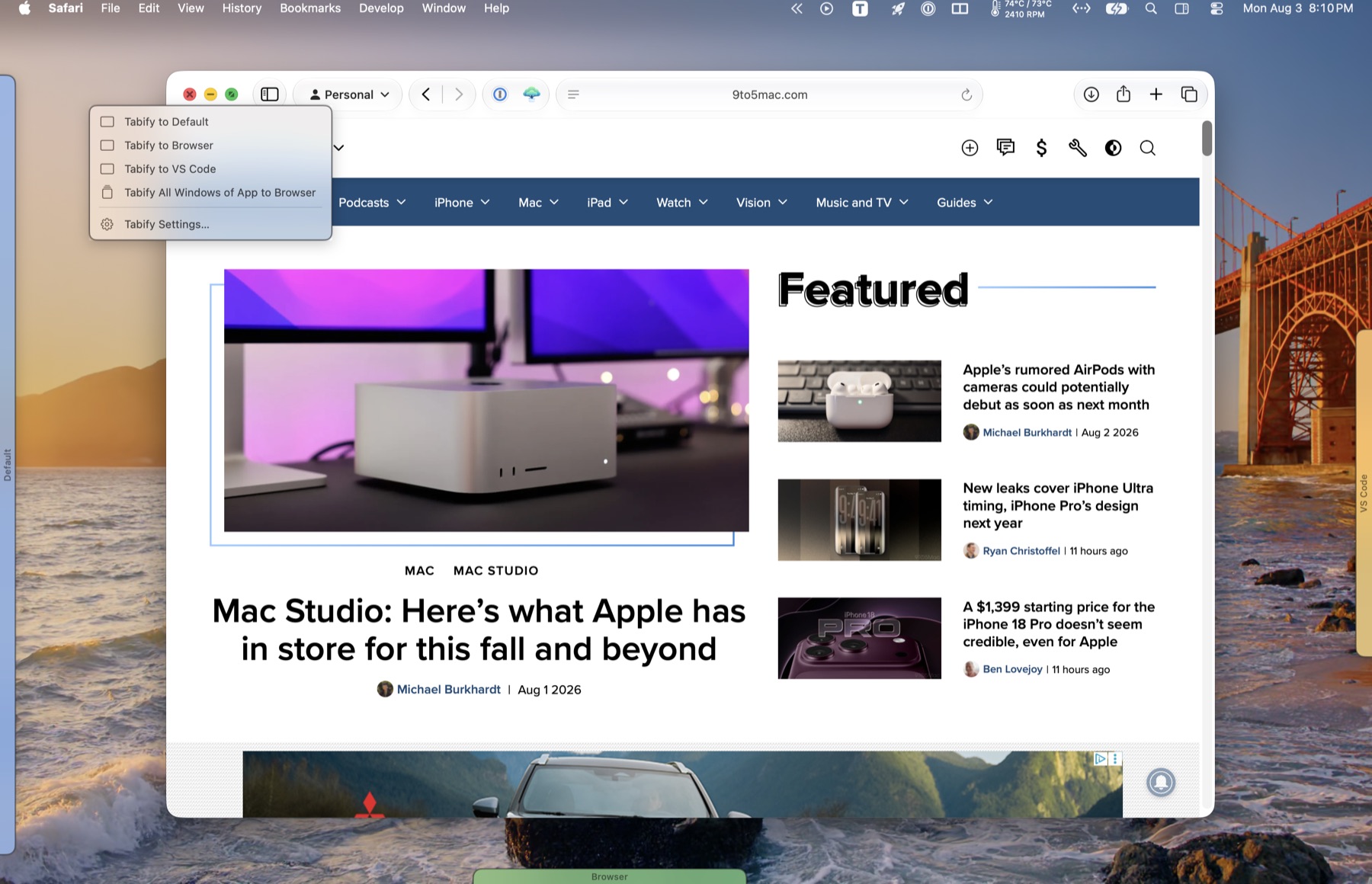The width and height of the screenshot is (1372, 884).
Task: Open the iPhone Ultra leaks article
Action: 1058,506
